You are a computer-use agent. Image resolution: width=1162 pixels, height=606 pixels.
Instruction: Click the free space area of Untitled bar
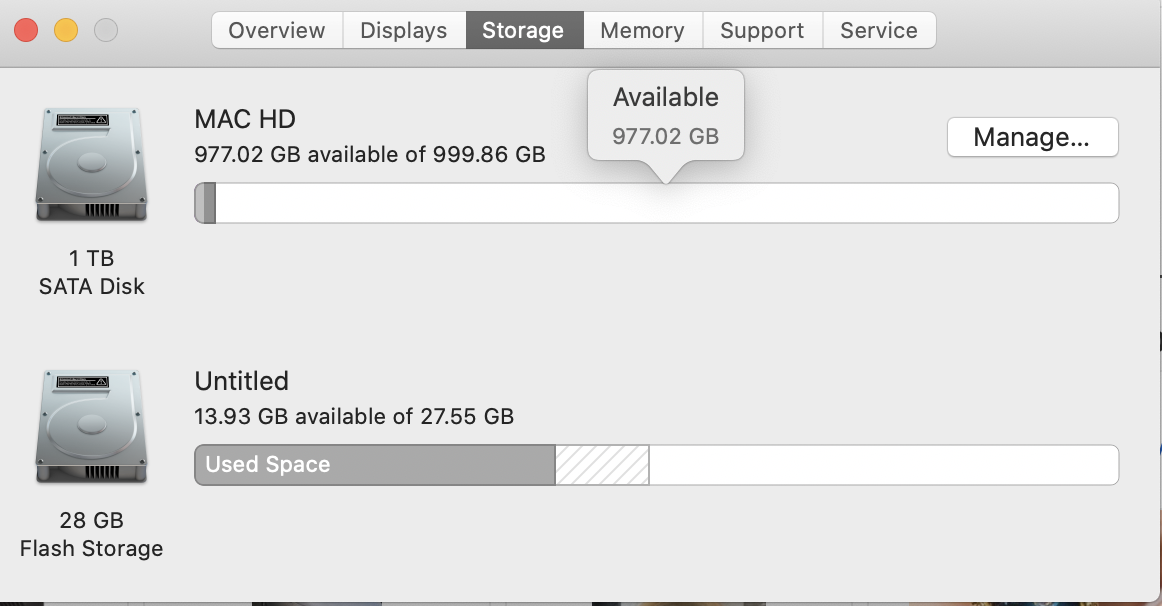click(883, 465)
